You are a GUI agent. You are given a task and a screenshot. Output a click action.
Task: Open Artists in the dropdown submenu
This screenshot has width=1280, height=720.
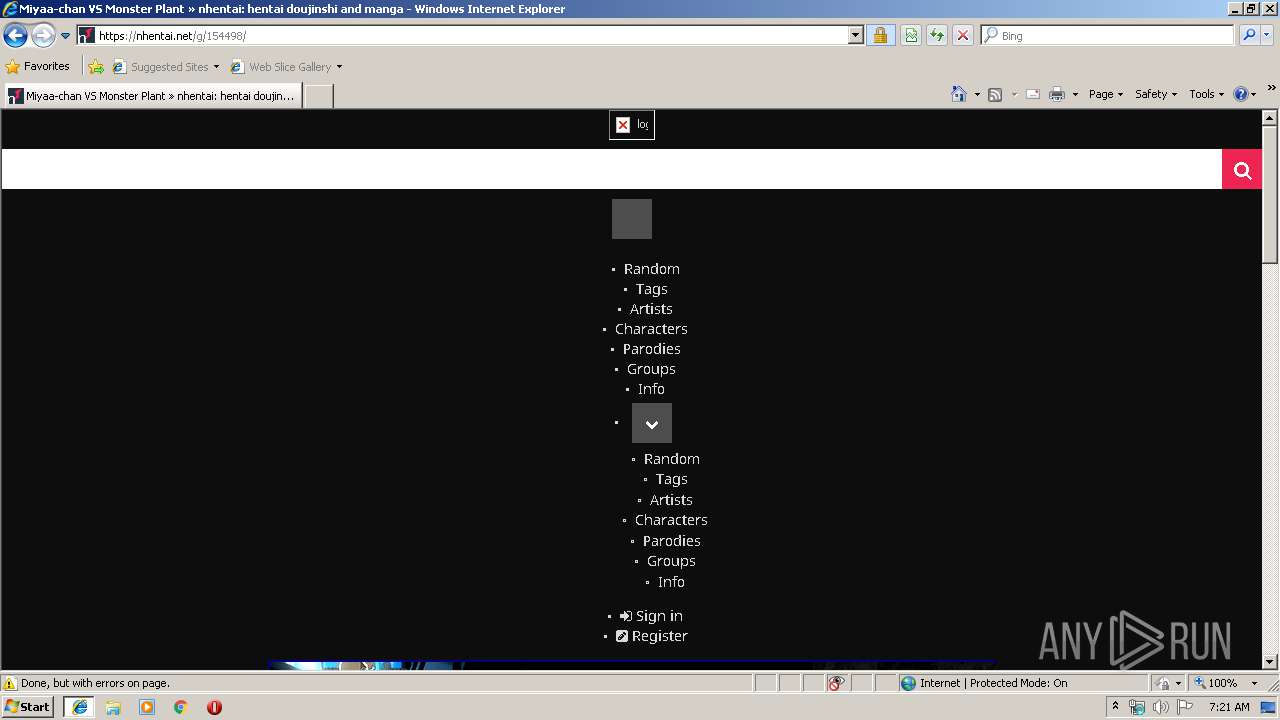pyautogui.click(x=671, y=500)
